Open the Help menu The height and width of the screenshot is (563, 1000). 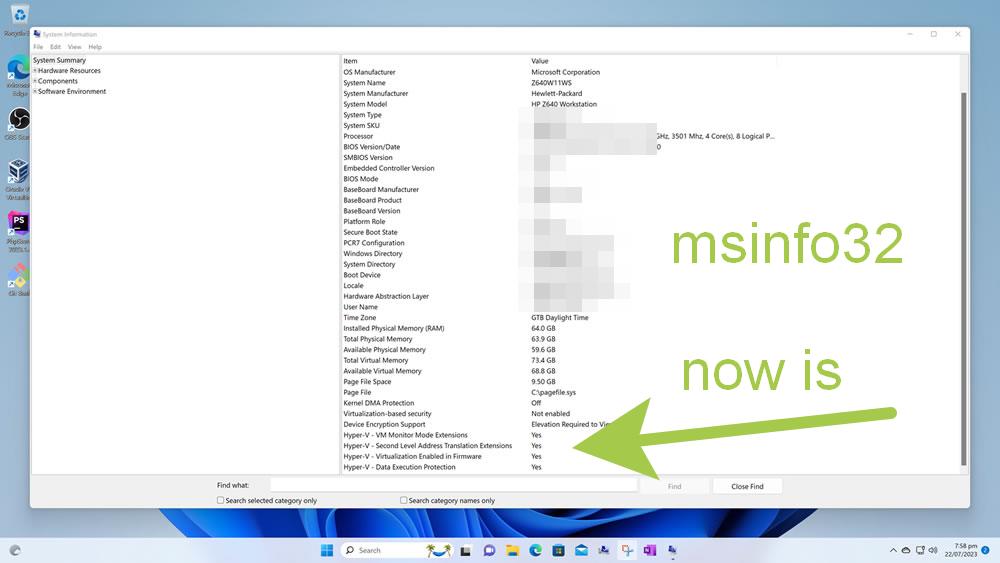(95, 47)
